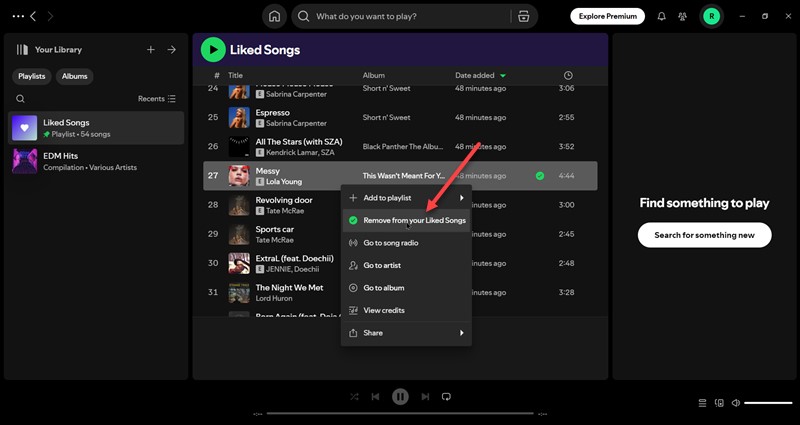This screenshot has width=800, height=425.
Task: Open the R profile avatar menu
Action: 711,16
